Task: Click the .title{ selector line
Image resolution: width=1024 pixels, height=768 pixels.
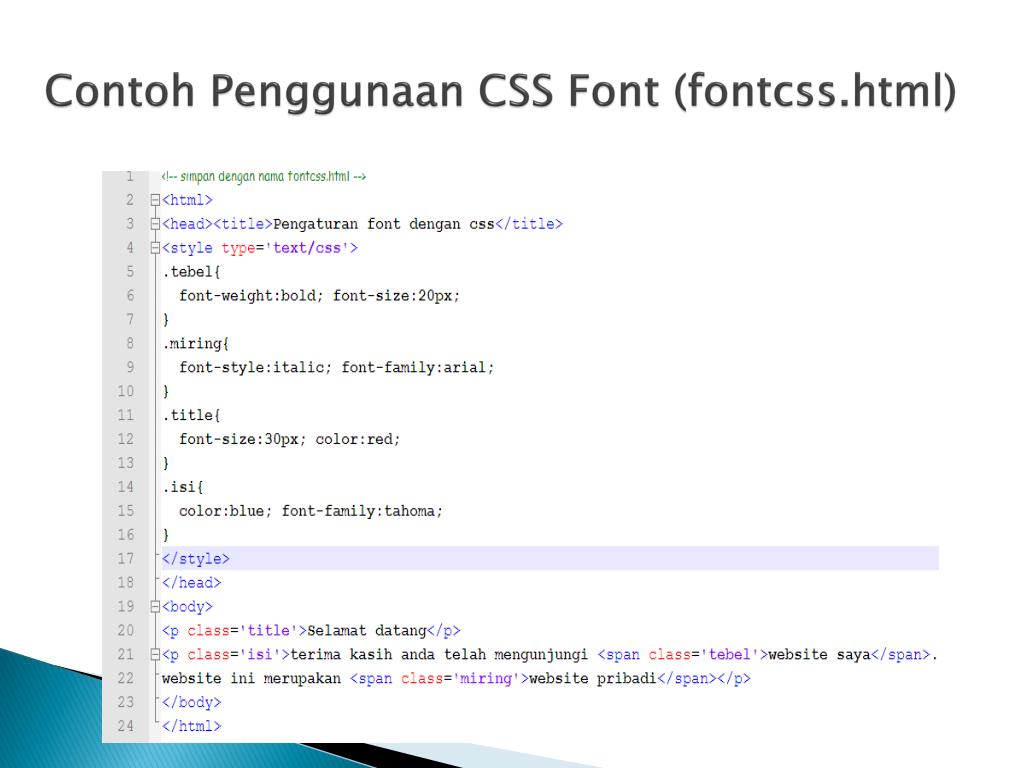Action: [192, 415]
